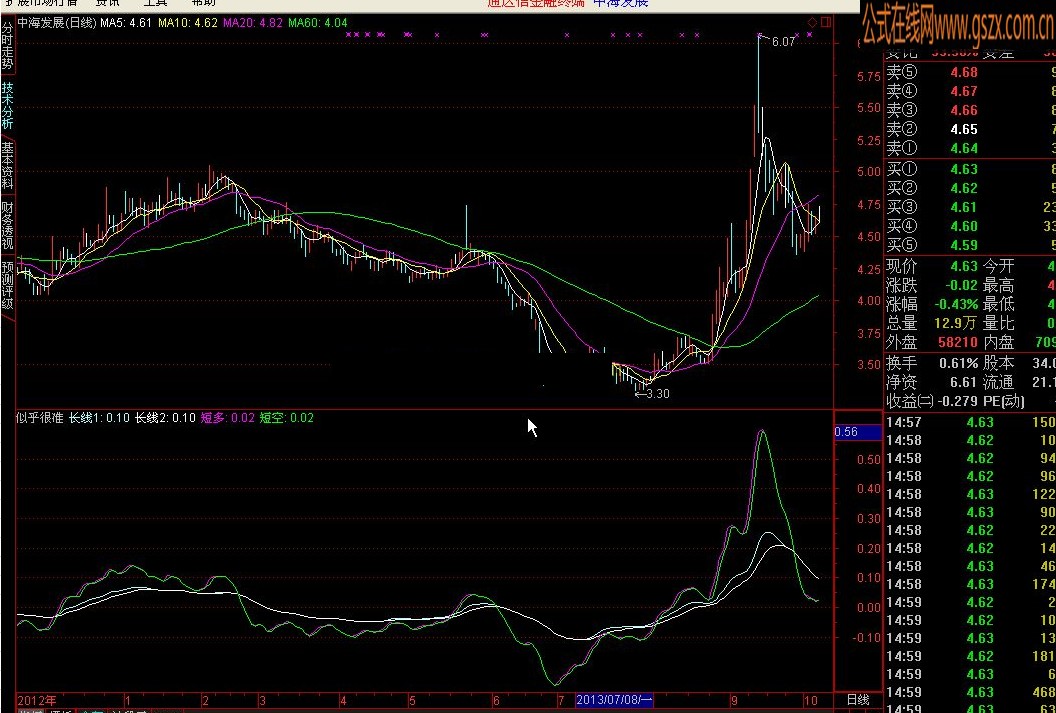Click the MA10: 4.62 indicator label
Screen dimensions: 1056x713
click(188, 23)
